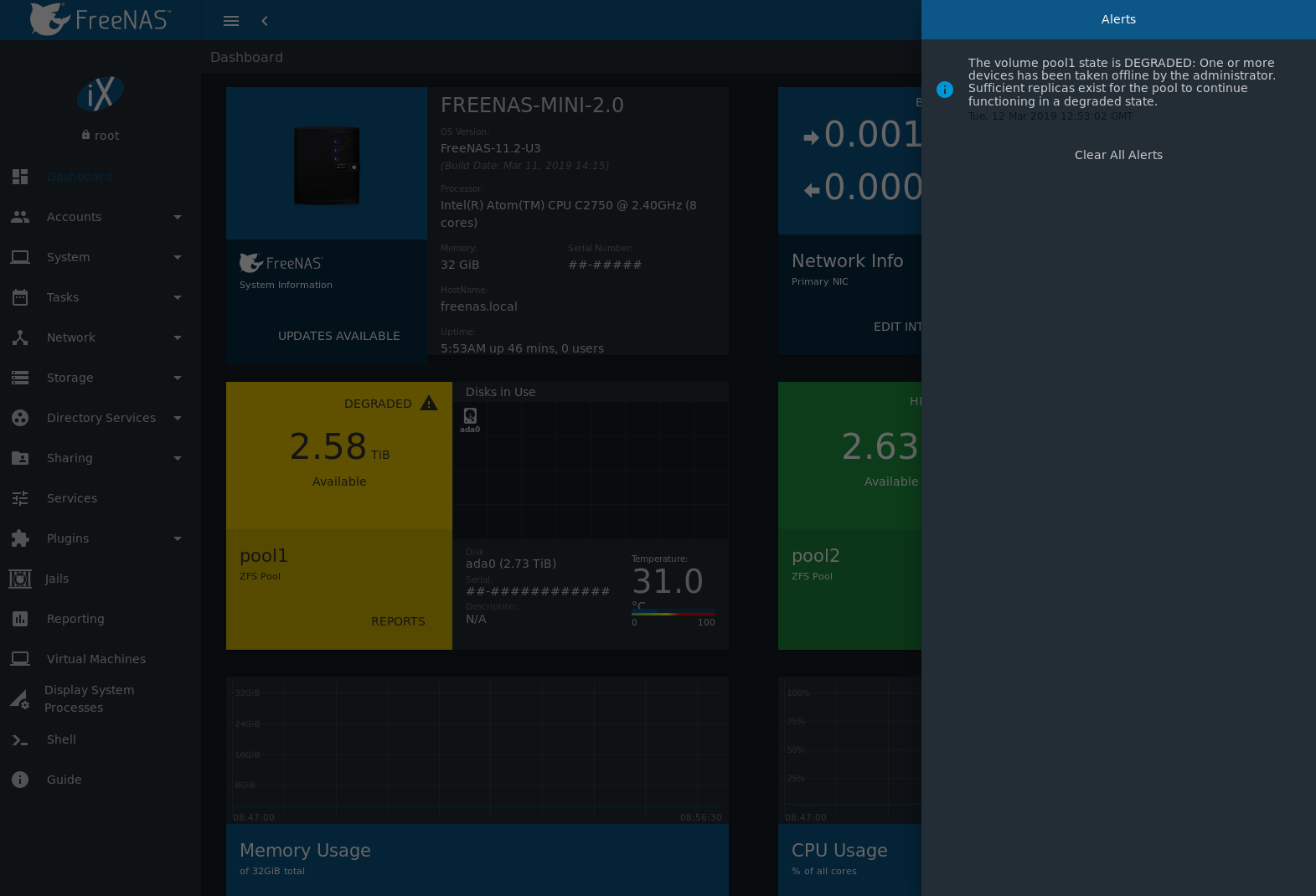Click the Jails icon in sidebar
1316x896 pixels.
point(20,579)
